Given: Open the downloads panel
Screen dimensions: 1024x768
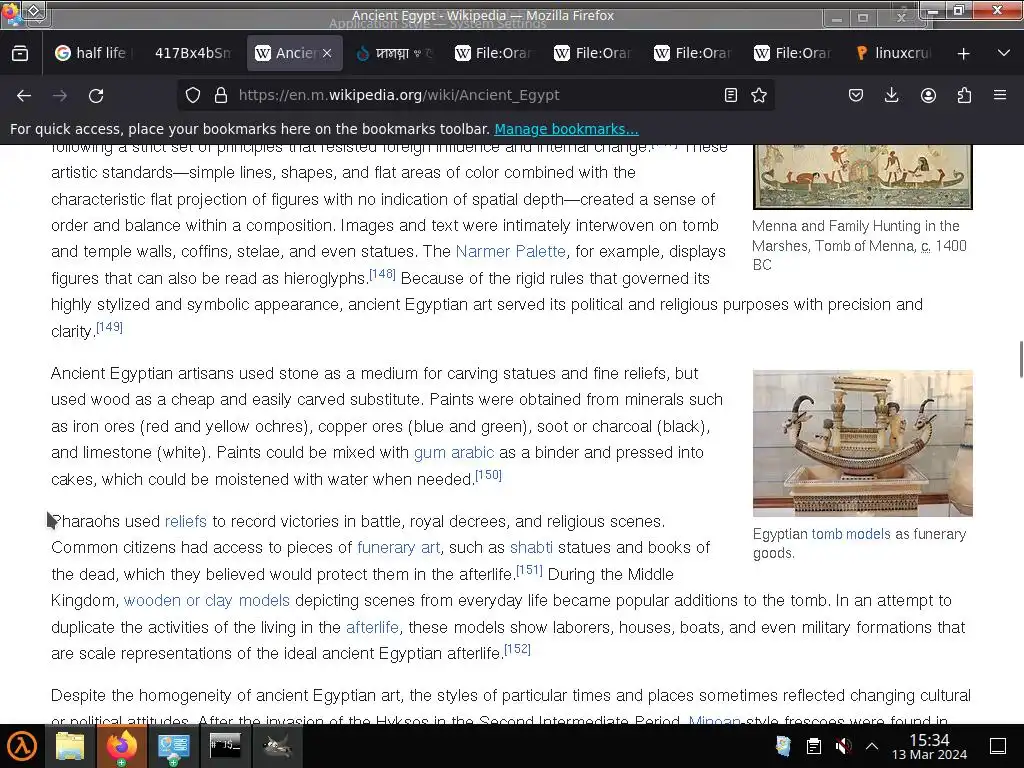Looking at the screenshot, I should pos(891,95).
